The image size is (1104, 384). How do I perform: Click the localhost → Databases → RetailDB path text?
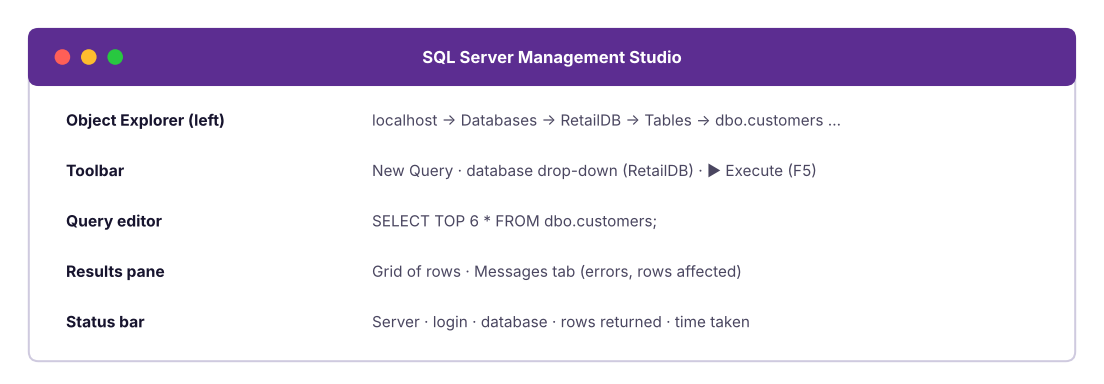(606, 120)
